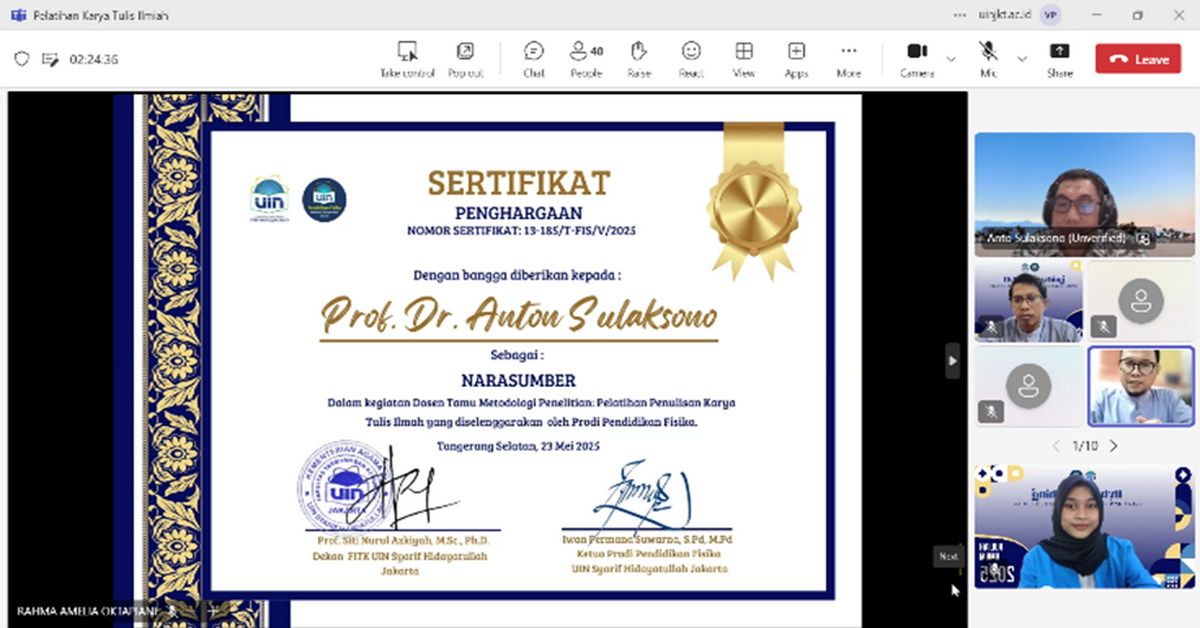This screenshot has width=1200, height=628.
Task: Open the More actions menu
Action: [848, 59]
